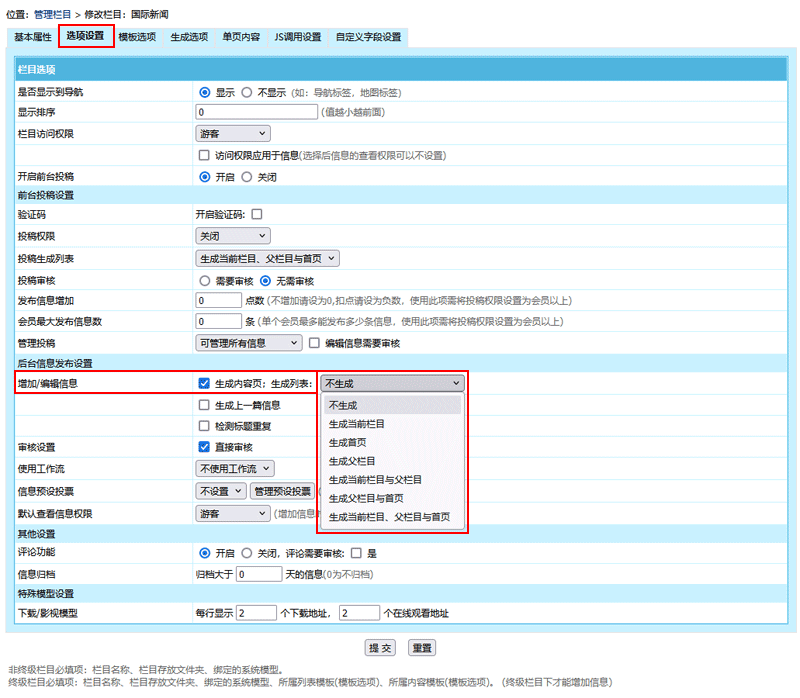Screen dimensions: 800x698
Task: Choose 生成首页 from the open list
Action: tap(347, 442)
